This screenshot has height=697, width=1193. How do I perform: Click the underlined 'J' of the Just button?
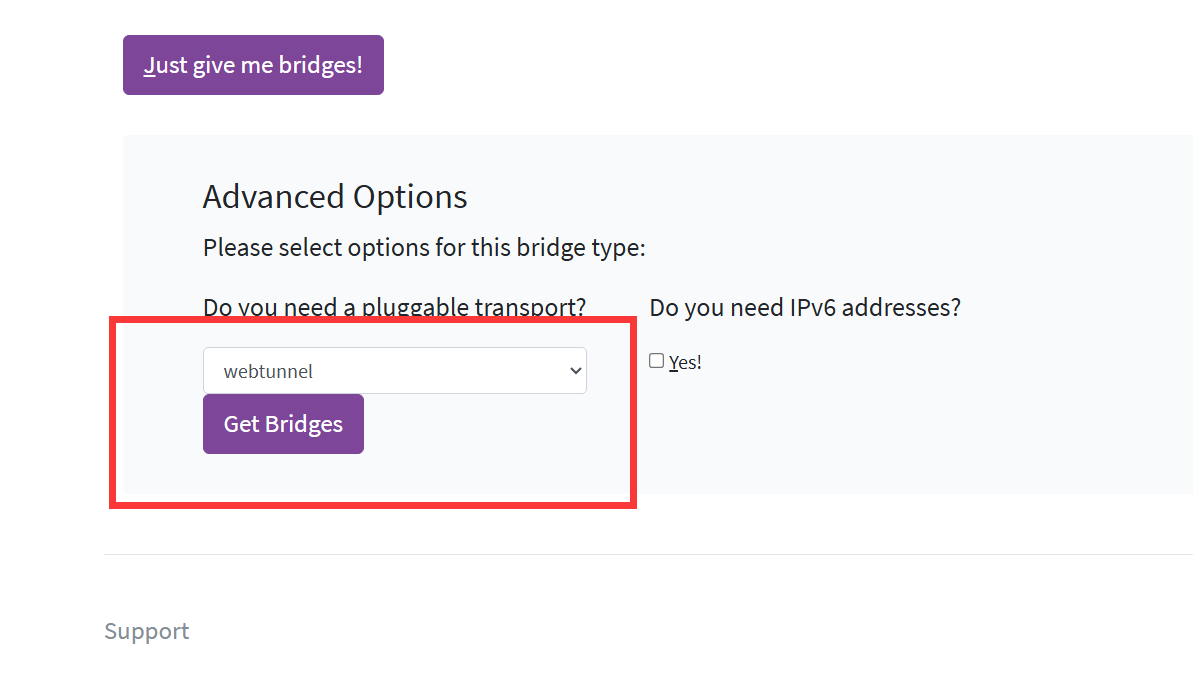[x=149, y=65]
